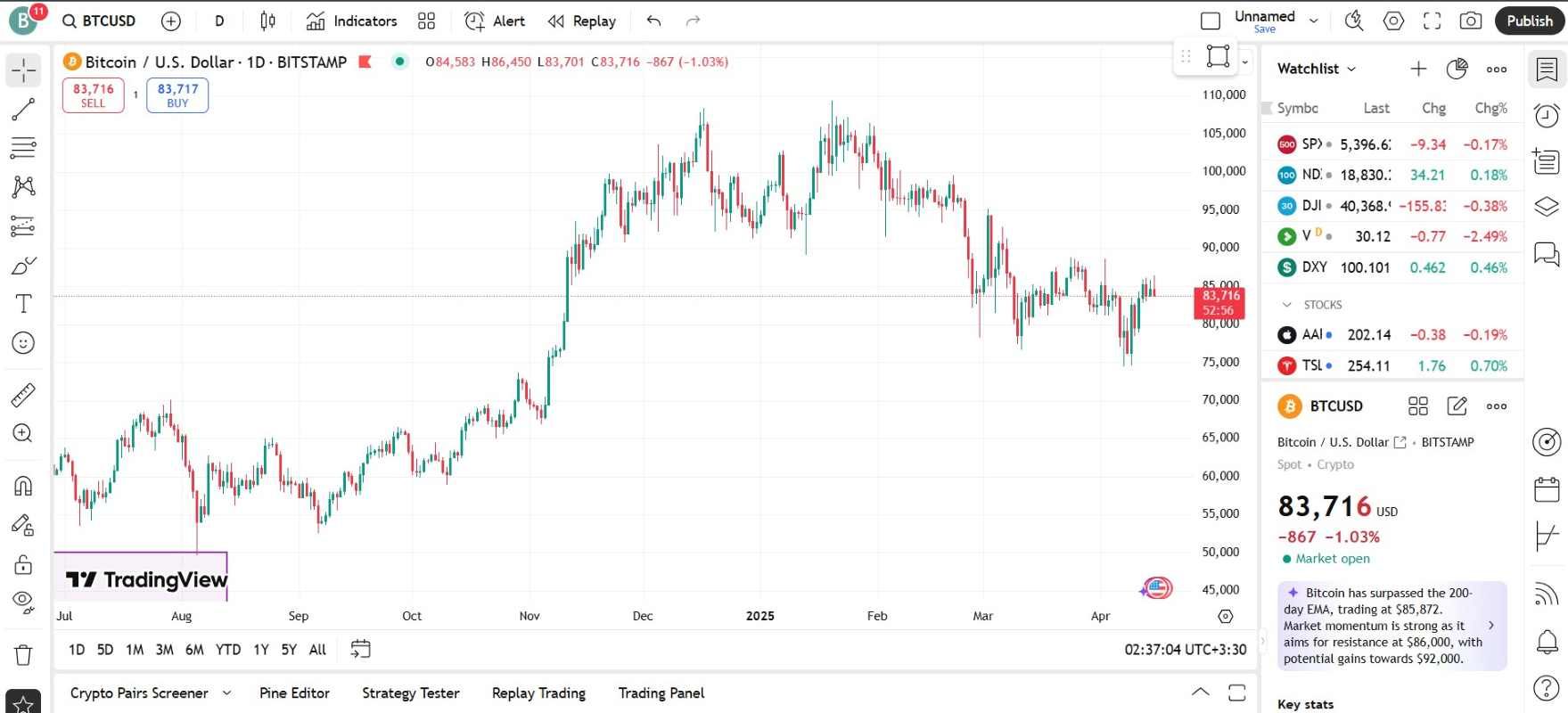Open the timezone clock menu

1186,650
